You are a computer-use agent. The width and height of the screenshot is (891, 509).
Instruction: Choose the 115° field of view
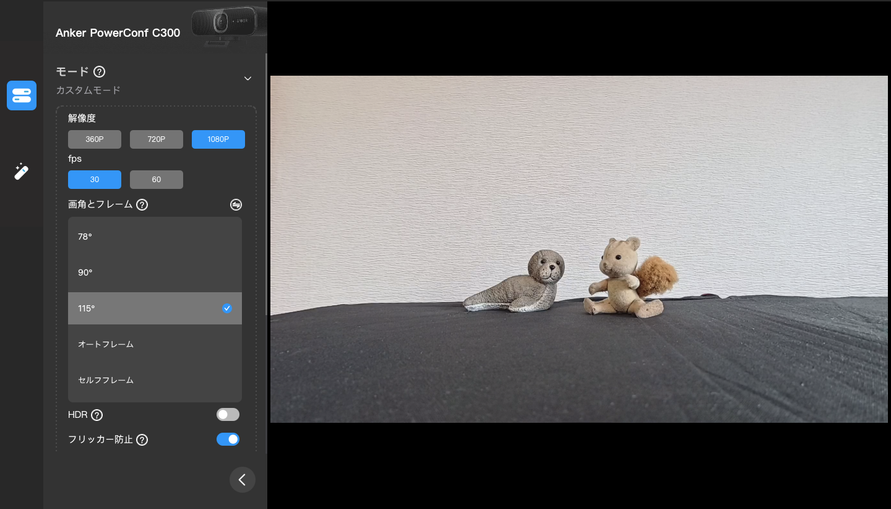(x=155, y=308)
